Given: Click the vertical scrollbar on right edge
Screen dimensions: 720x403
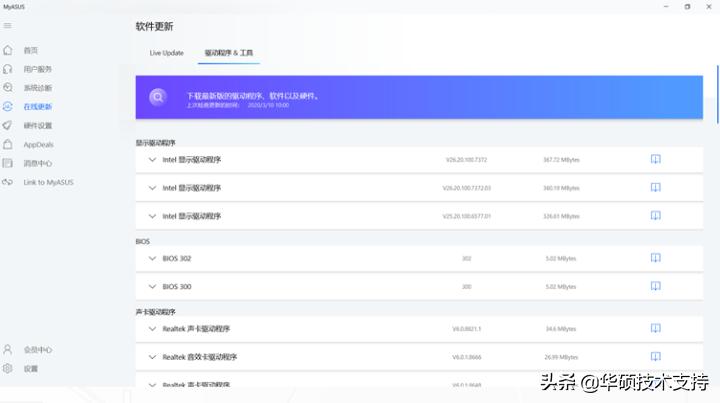Looking at the screenshot, I should (717, 95).
